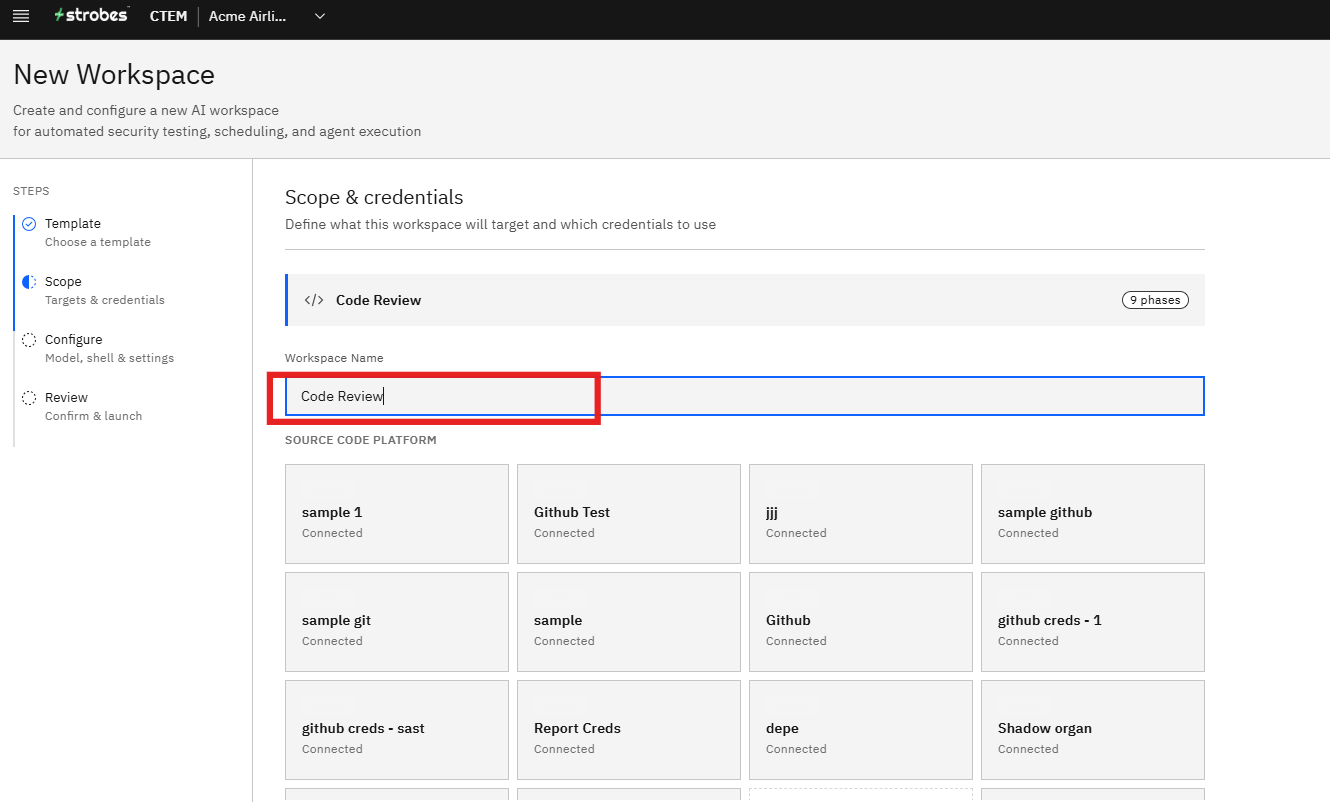Click the New Workspace page title
The width and height of the screenshot is (1330, 802).
coord(114,75)
